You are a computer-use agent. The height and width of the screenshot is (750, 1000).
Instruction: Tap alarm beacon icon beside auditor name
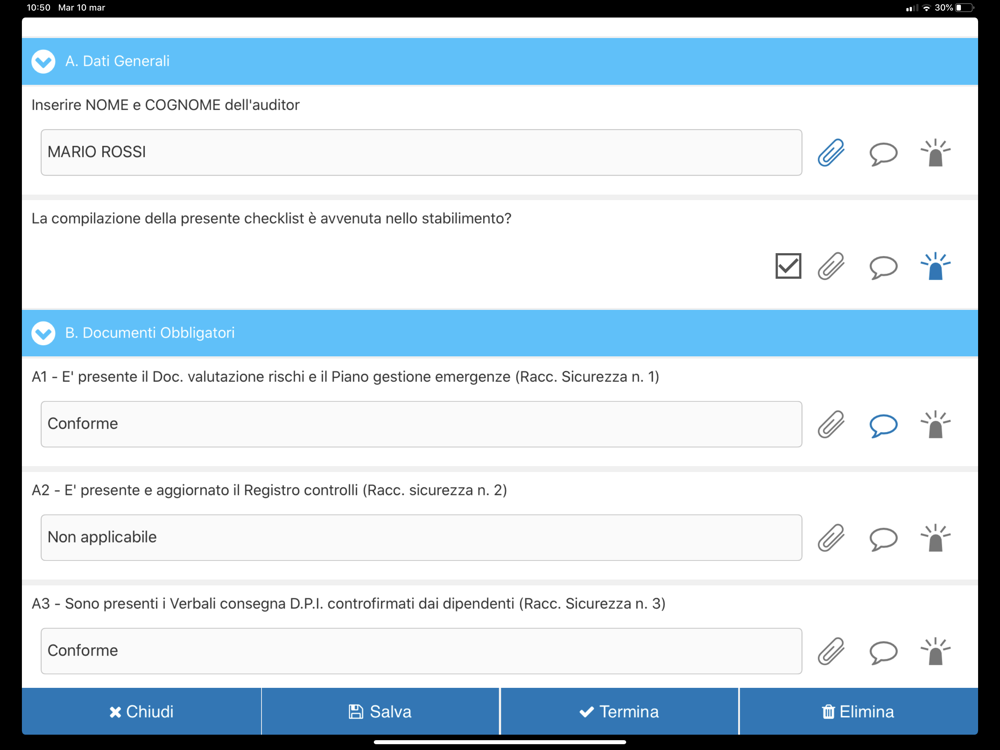[x=936, y=153]
